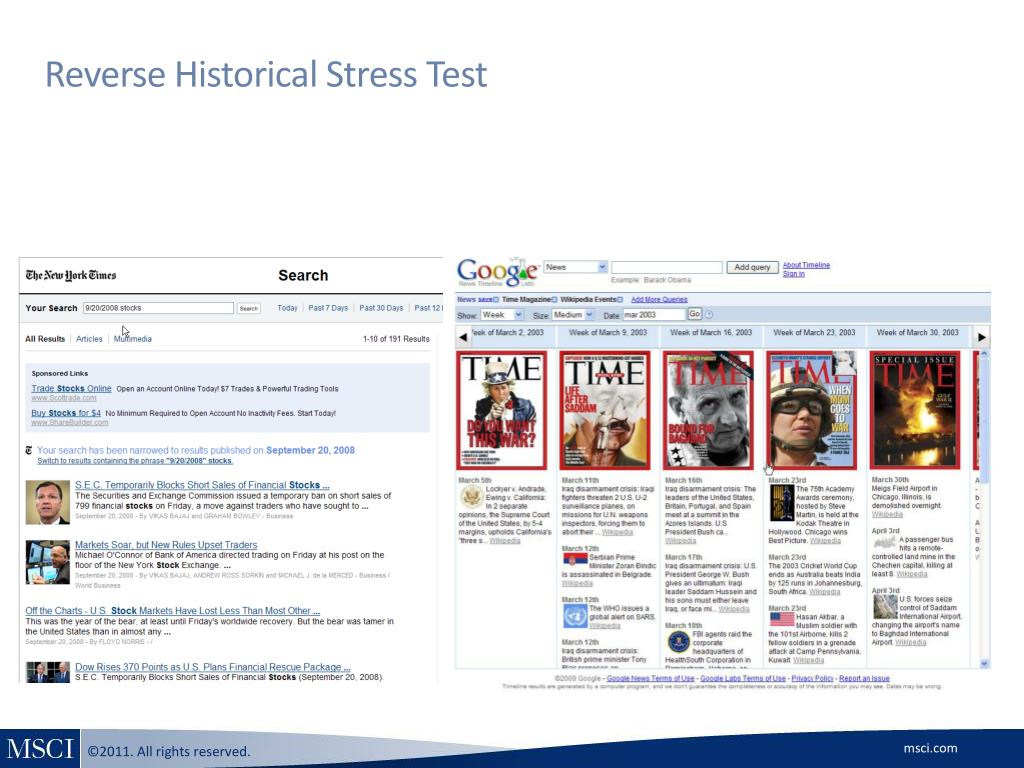Open the Show 'Week' dropdown
This screenshot has height=768, width=1024.
pos(502,315)
